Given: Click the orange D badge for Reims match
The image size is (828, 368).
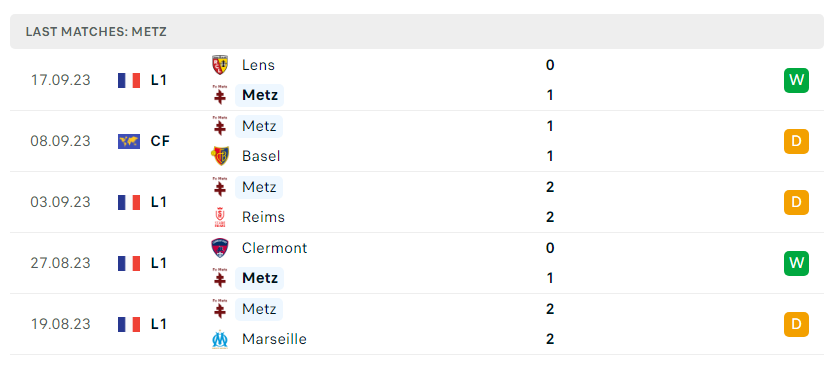Looking at the screenshot, I should coord(796,202).
